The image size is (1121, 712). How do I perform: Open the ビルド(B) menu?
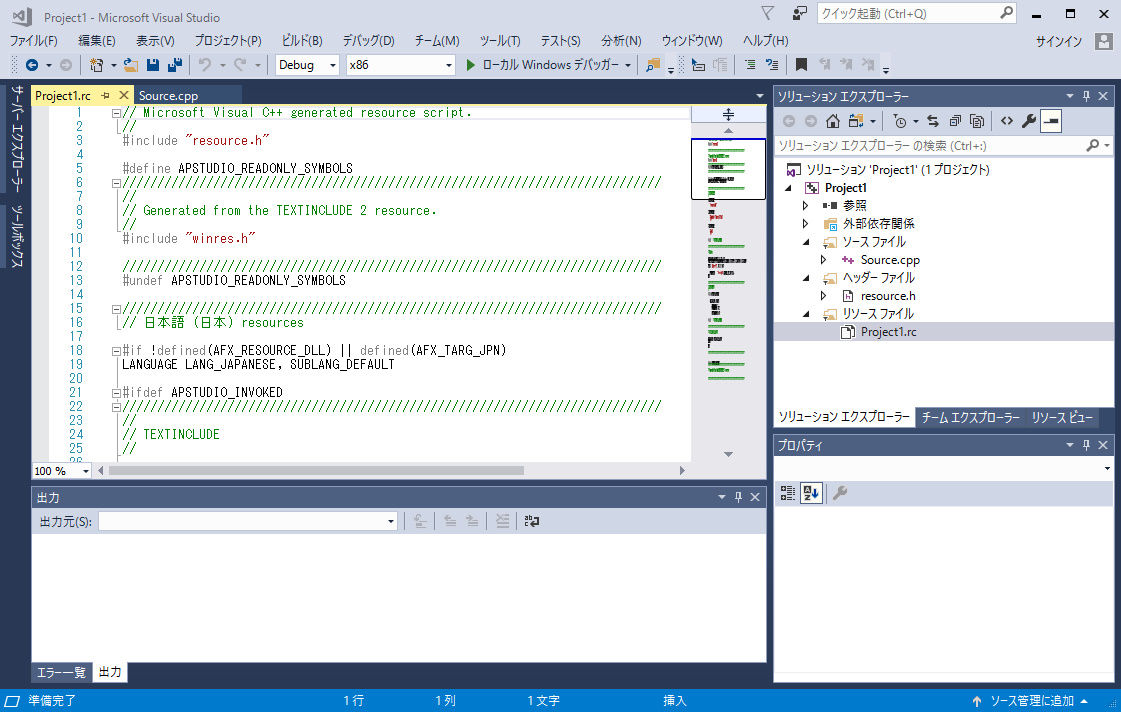click(x=302, y=41)
